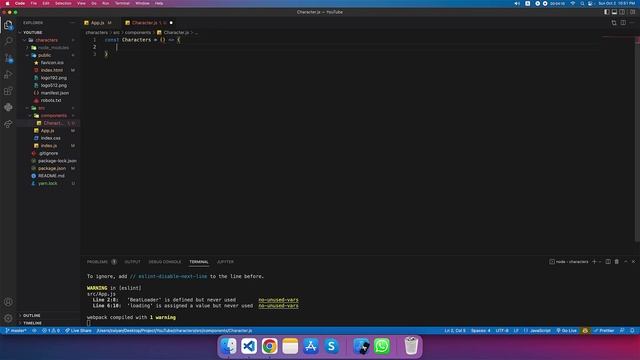
Task: Open first no-unused-vars link in the terminal
Action: pos(278,300)
